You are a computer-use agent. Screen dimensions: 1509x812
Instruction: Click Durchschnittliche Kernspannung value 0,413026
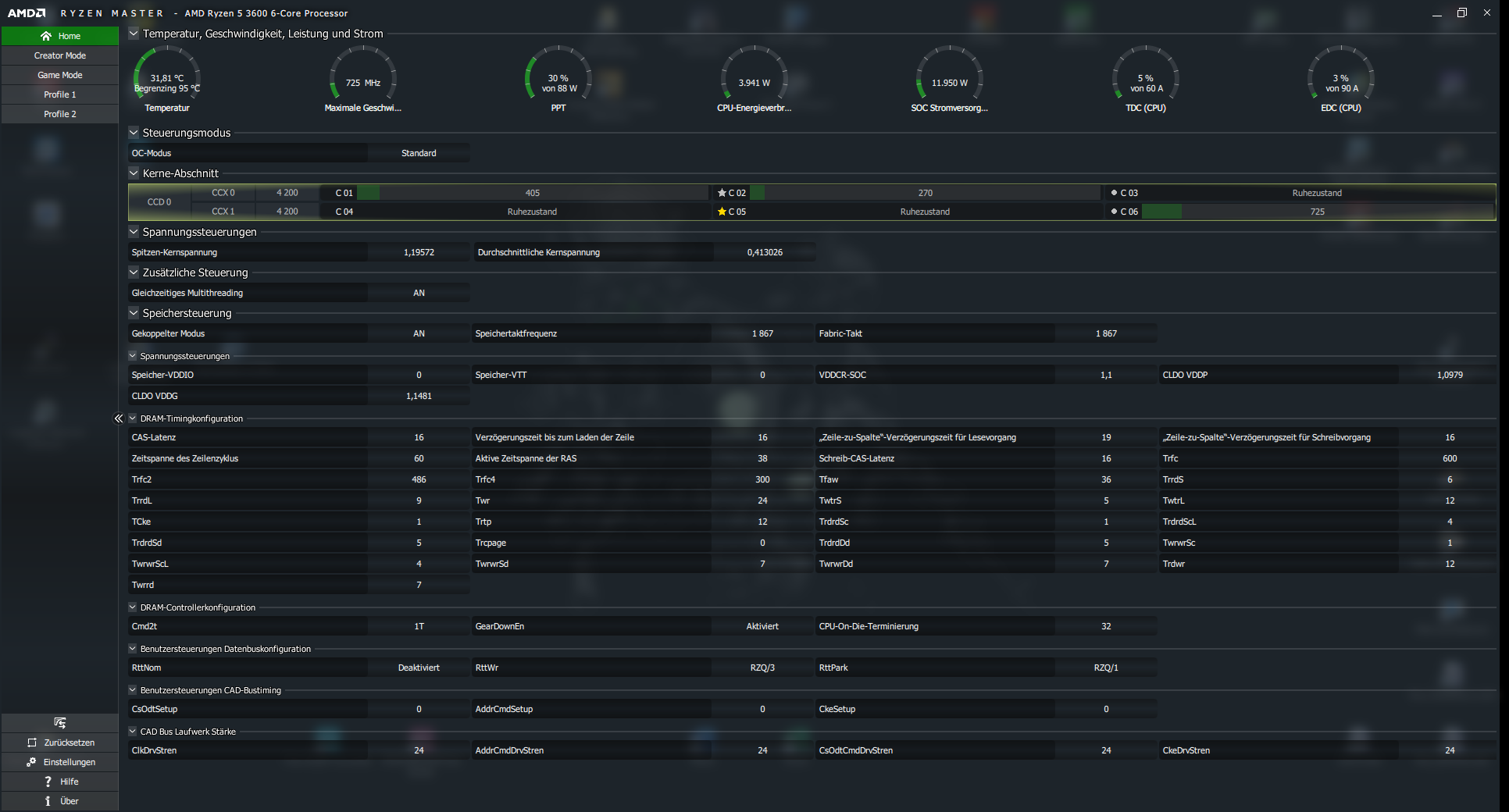pos(765,252)
